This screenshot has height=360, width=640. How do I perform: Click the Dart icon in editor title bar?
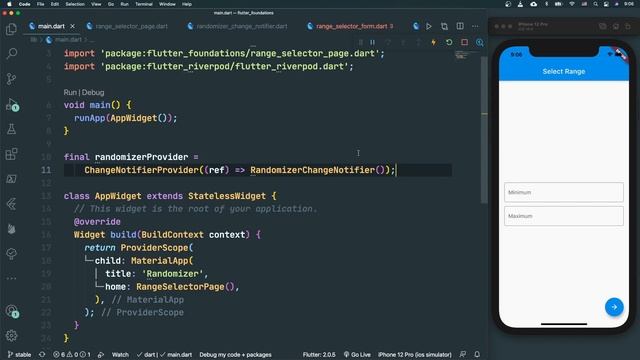tap(416, 26)
